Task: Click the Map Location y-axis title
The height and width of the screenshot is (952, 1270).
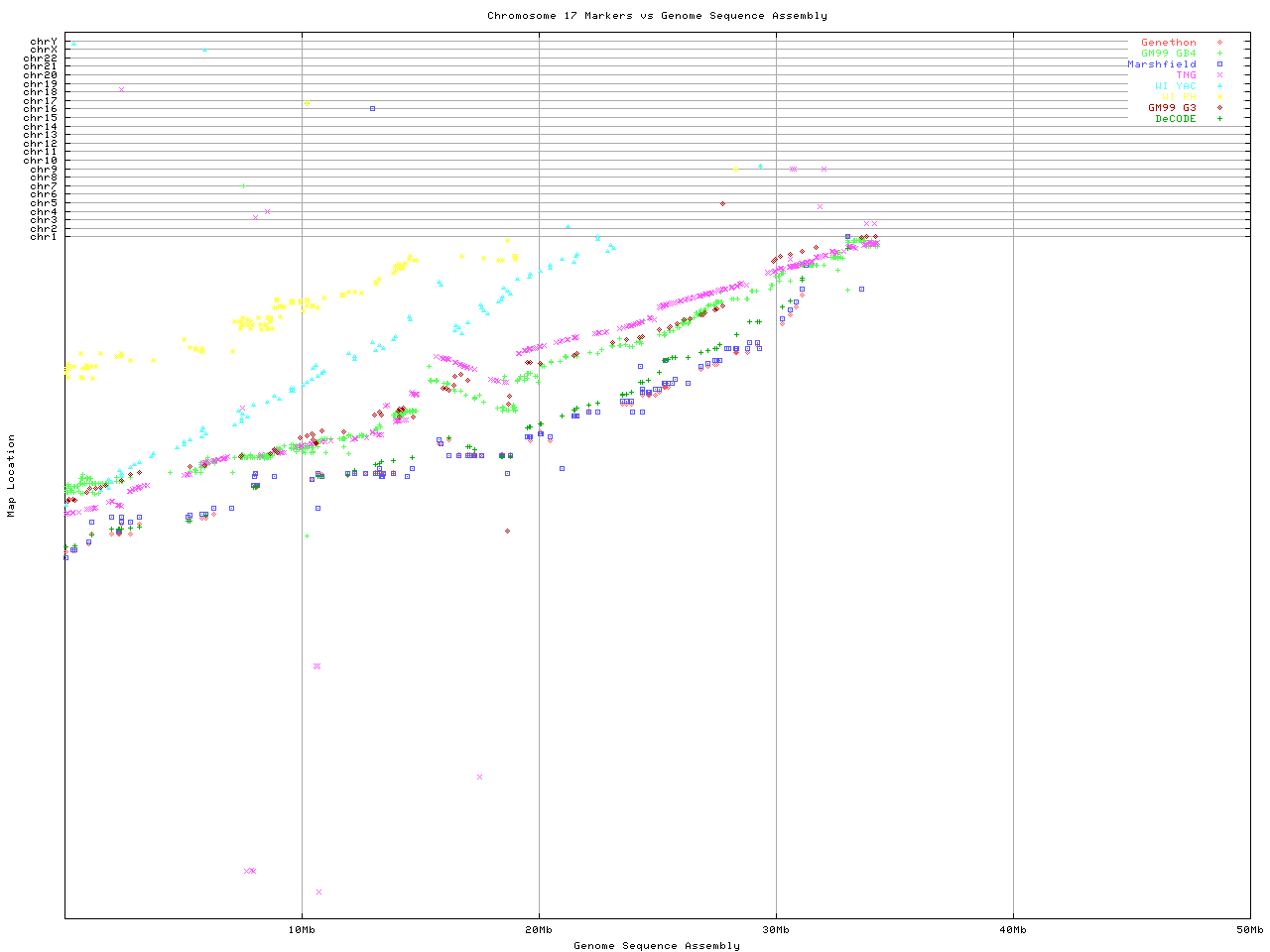Action: point(12,476)
